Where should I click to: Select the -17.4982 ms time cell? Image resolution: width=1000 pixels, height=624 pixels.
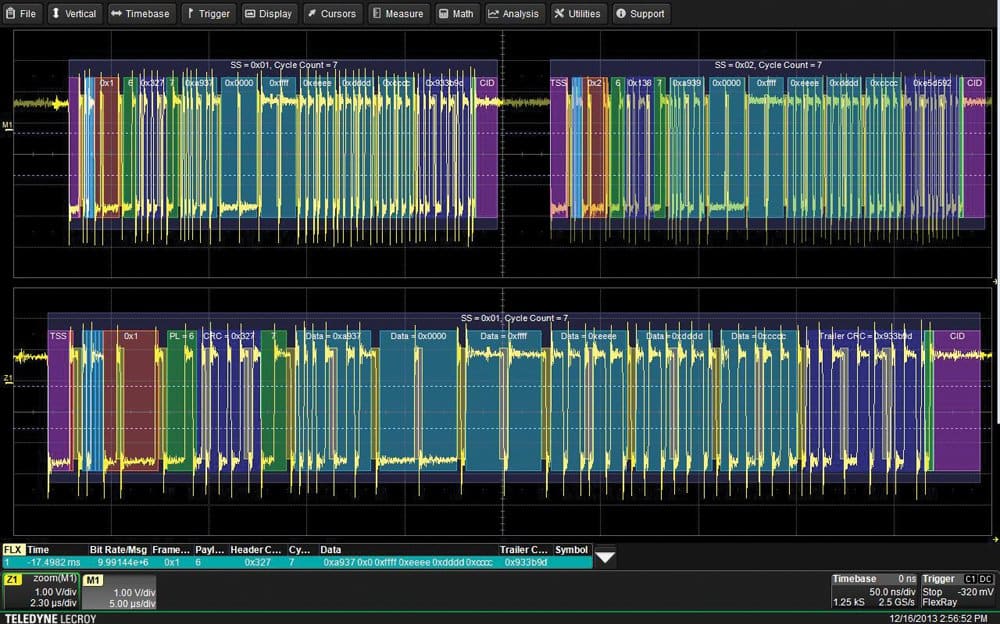tap(54, 562)
